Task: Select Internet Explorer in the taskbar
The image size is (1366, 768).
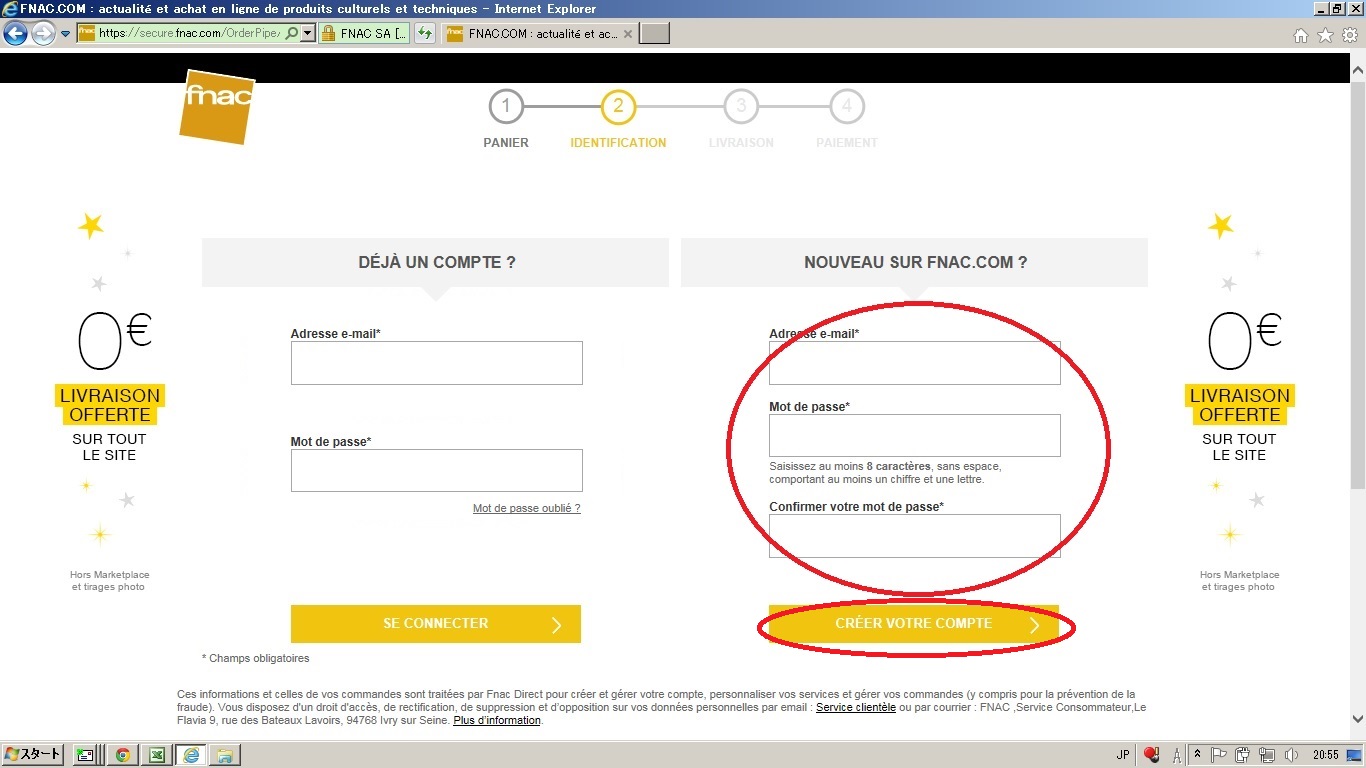Action: click(190, 755)
